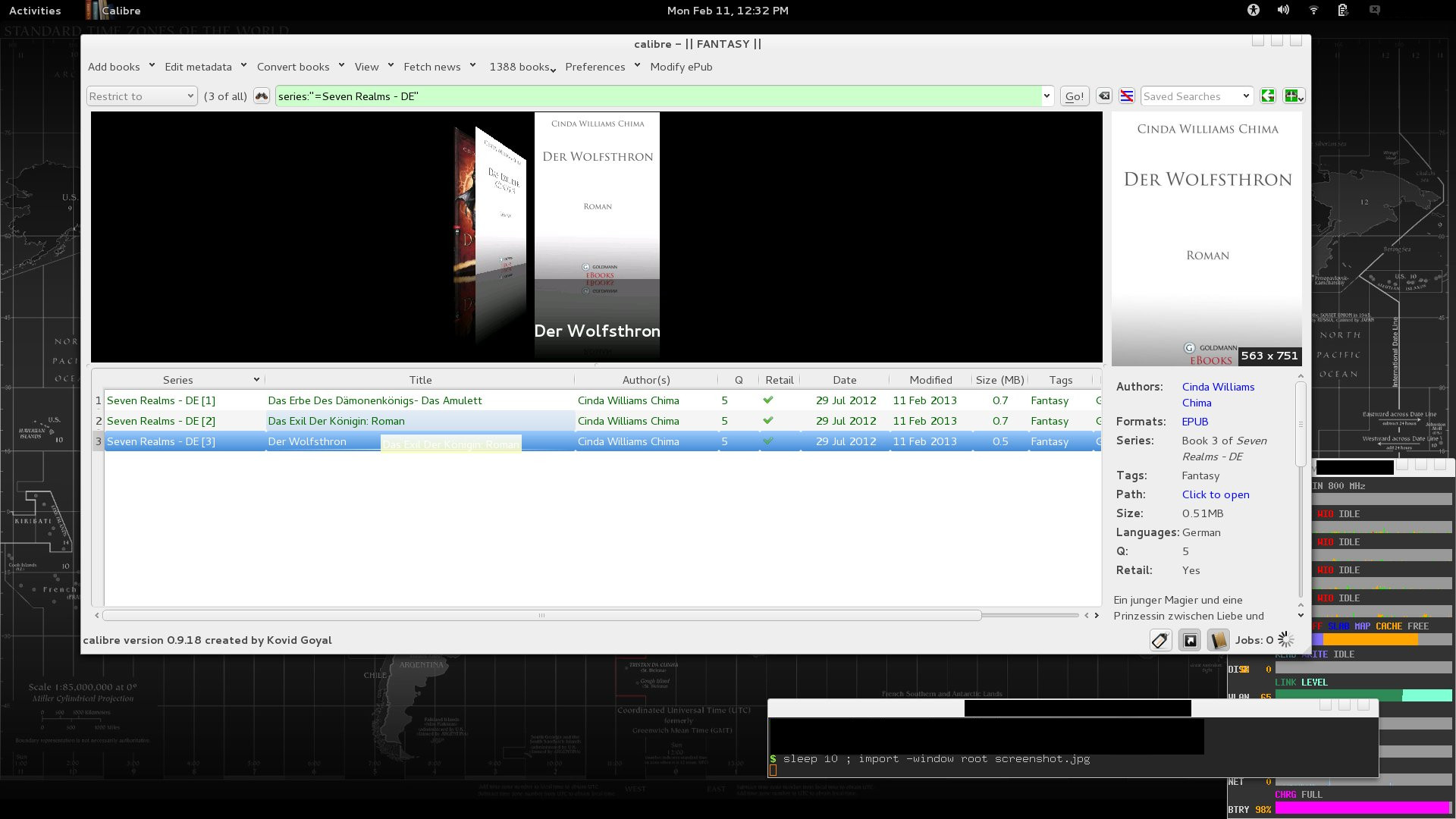Open advanced search with binoculars icon
The height and width of the screenshot is (819, 1456).
(x=262, y=96)
